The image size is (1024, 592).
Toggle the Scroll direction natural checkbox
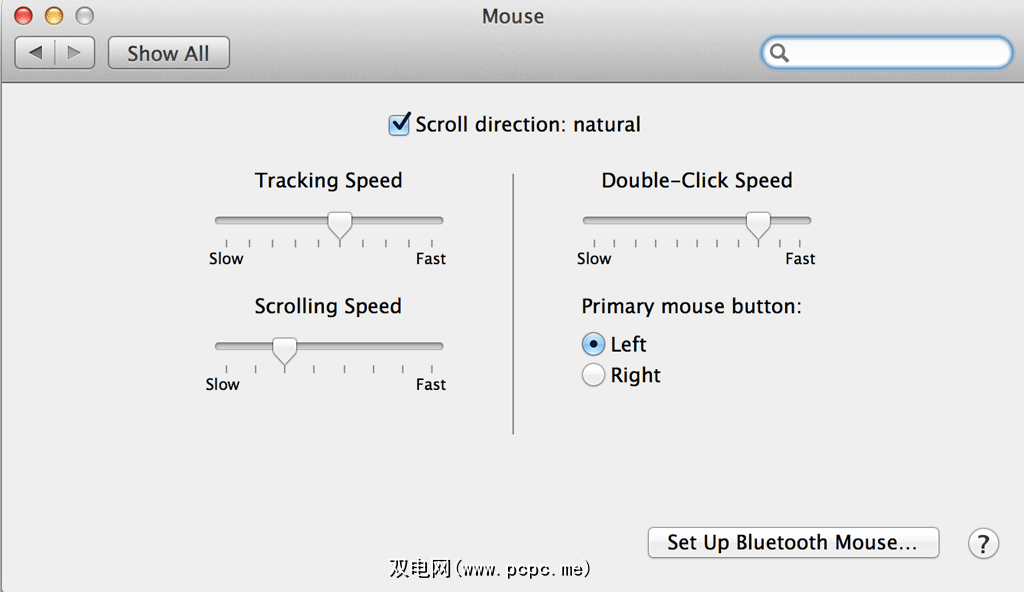click(x=399, y=125)
